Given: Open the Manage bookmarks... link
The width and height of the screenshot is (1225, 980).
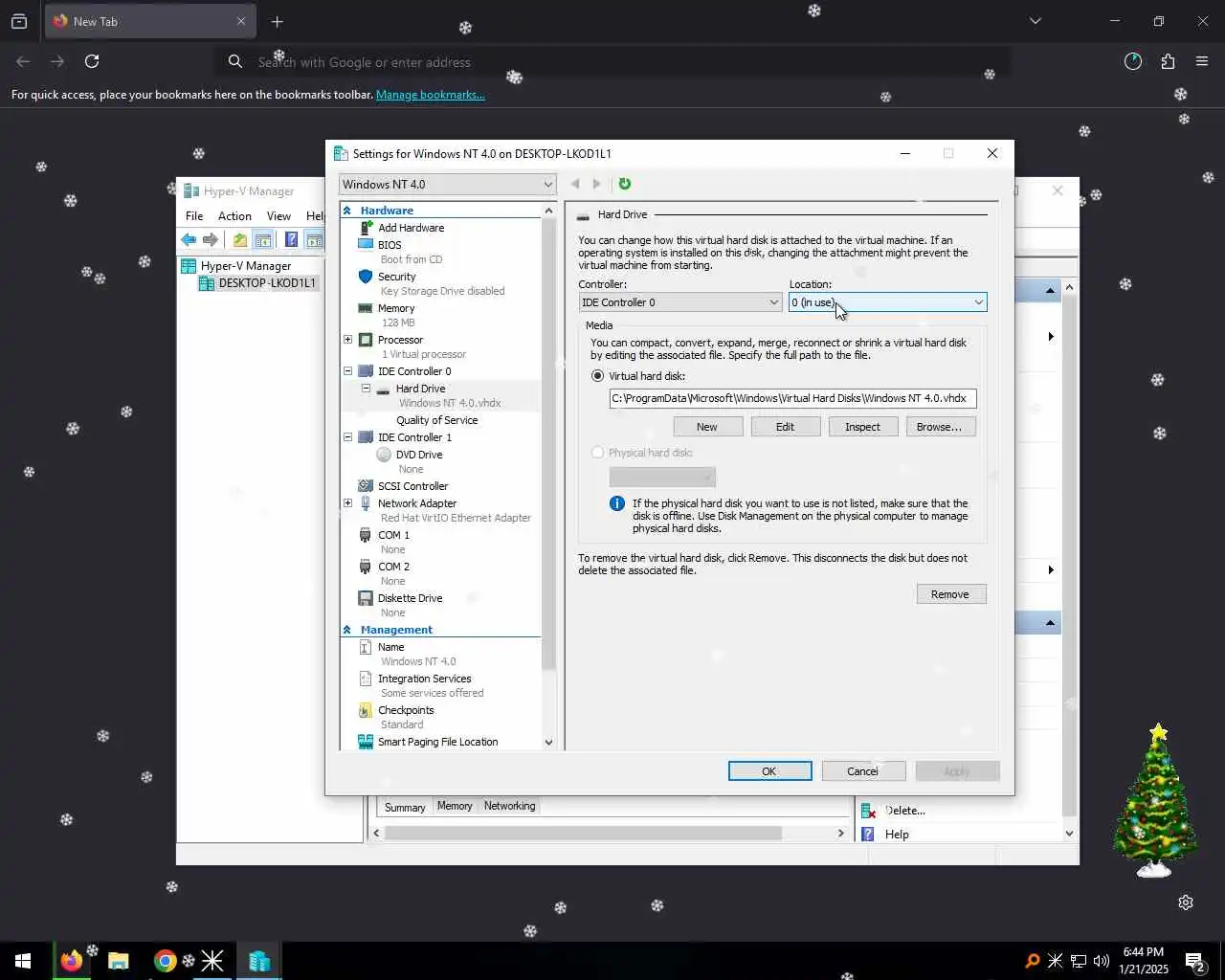Looking at the screenshot, I should [430, 95].
